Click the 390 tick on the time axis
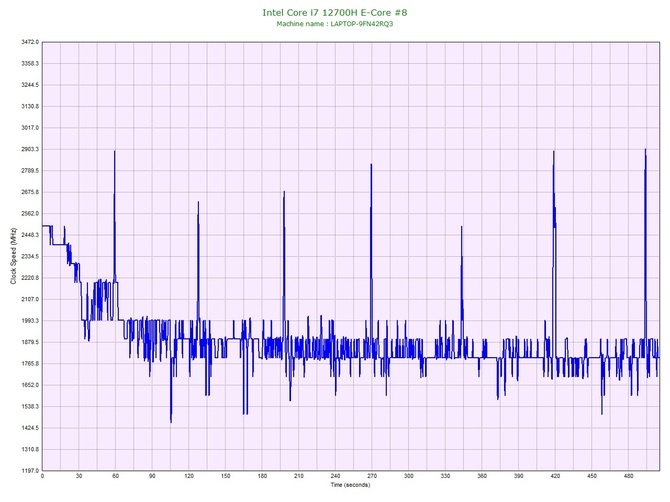Viewport: 670px width, 502px height. tap(519, 476)
